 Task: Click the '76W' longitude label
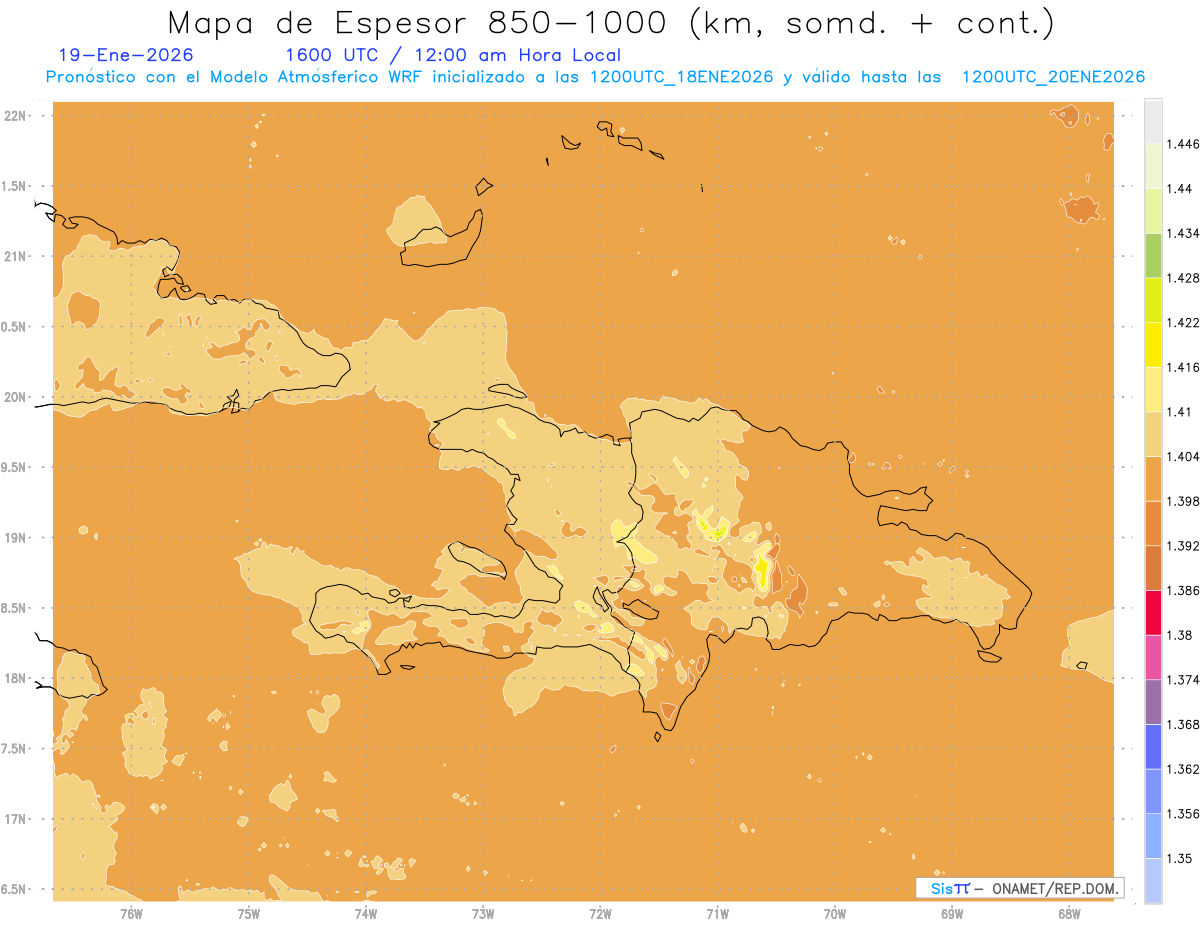[x=131, y=913]
